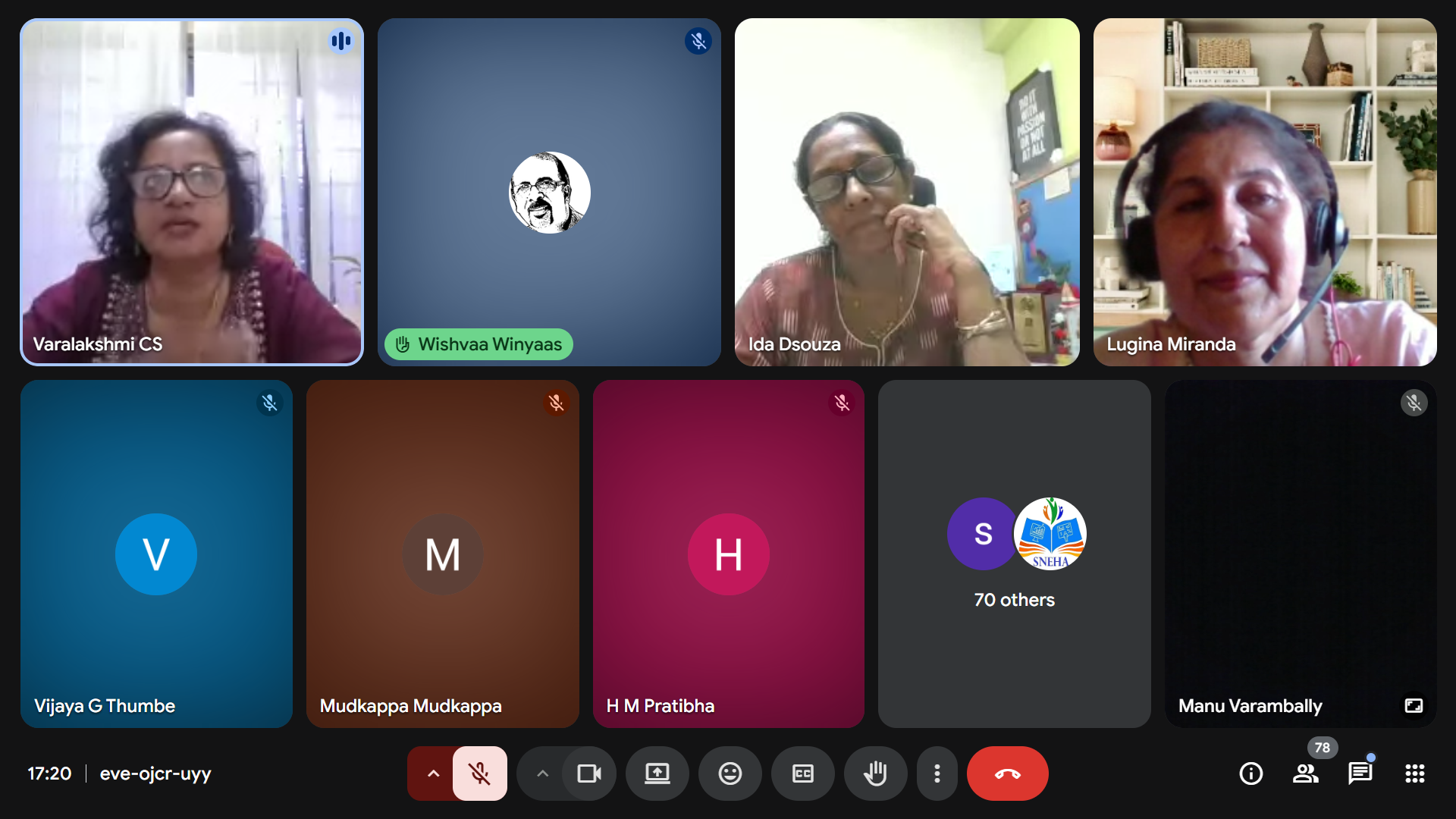Show everyone in the people panel

coord(1305,773)
